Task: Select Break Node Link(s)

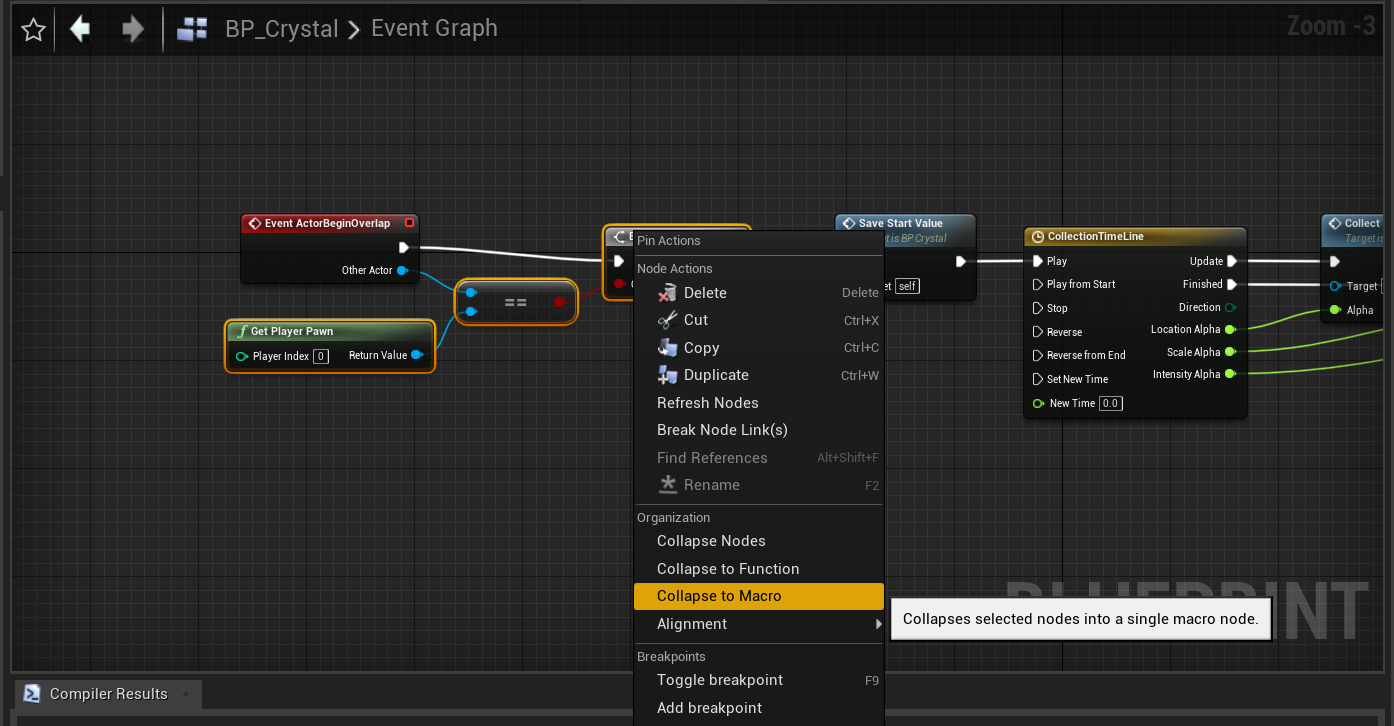Action: point(759,430)
